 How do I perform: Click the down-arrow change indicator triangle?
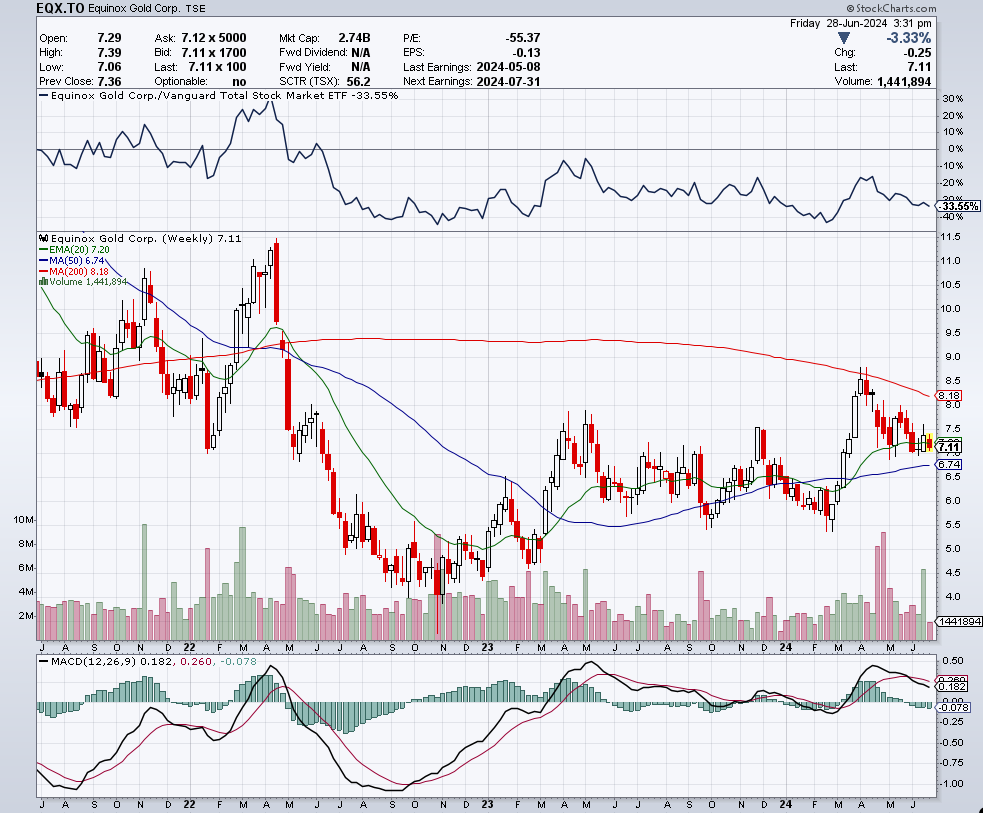844,38
